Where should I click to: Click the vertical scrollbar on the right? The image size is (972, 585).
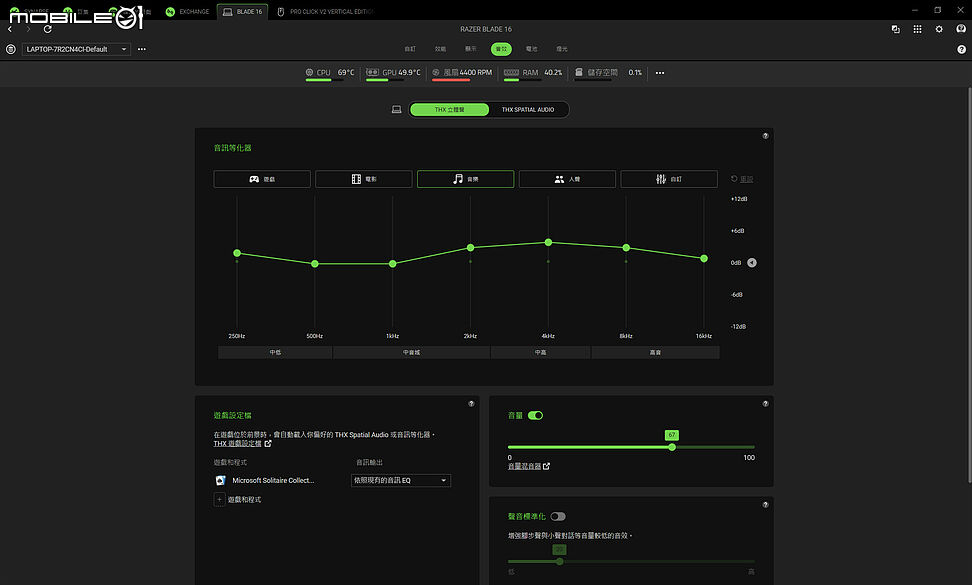tap(969, 285)
